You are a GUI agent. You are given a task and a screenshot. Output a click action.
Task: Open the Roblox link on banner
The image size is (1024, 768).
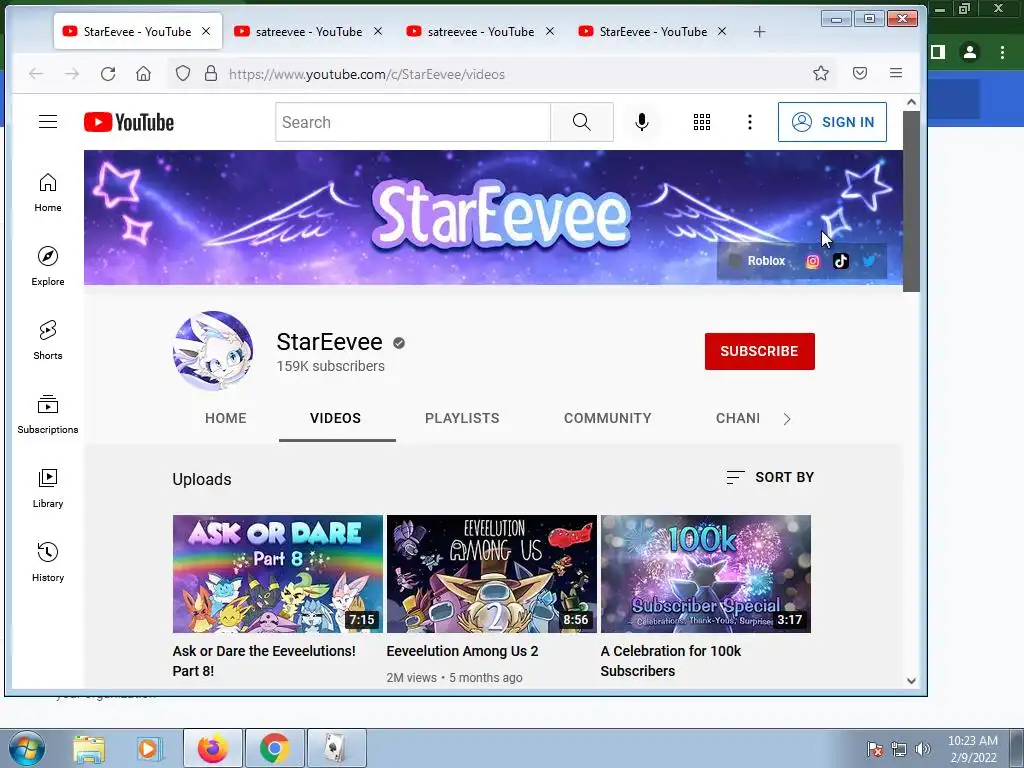click(x=758, y=261)
